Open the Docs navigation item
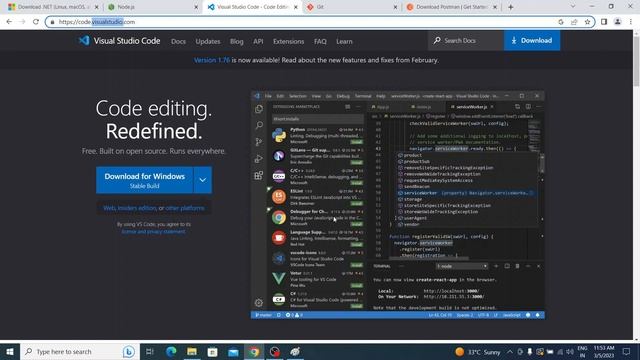The height and width of the screenshot is (360, 640). (x=178, y=41)
